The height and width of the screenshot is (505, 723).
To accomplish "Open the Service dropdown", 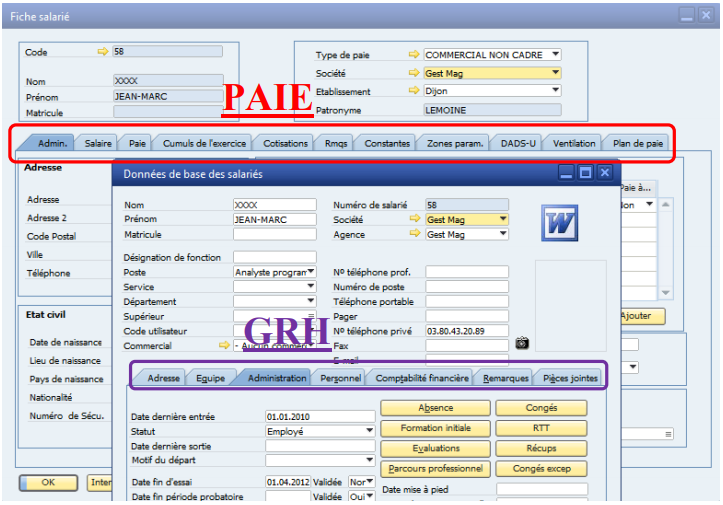I will [x=311, y=286].
